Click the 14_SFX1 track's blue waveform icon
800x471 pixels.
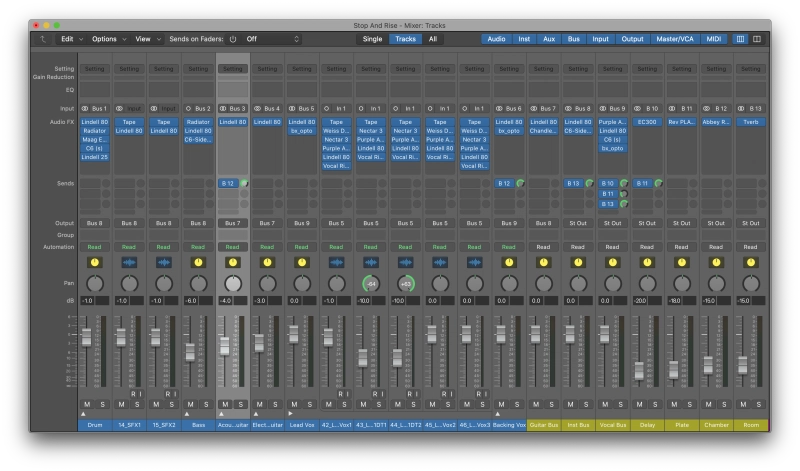coord(129,262)
